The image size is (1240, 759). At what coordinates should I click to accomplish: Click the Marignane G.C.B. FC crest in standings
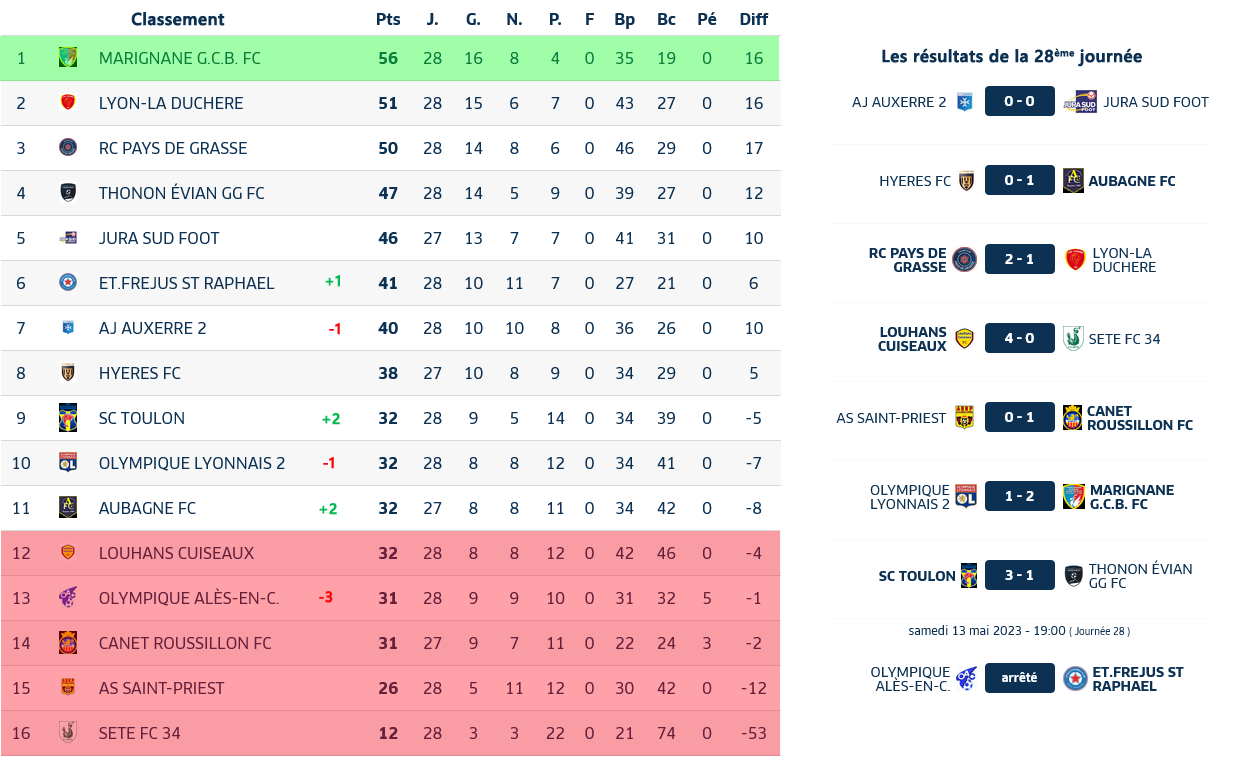pyautogui.click(x=68, y=58)
